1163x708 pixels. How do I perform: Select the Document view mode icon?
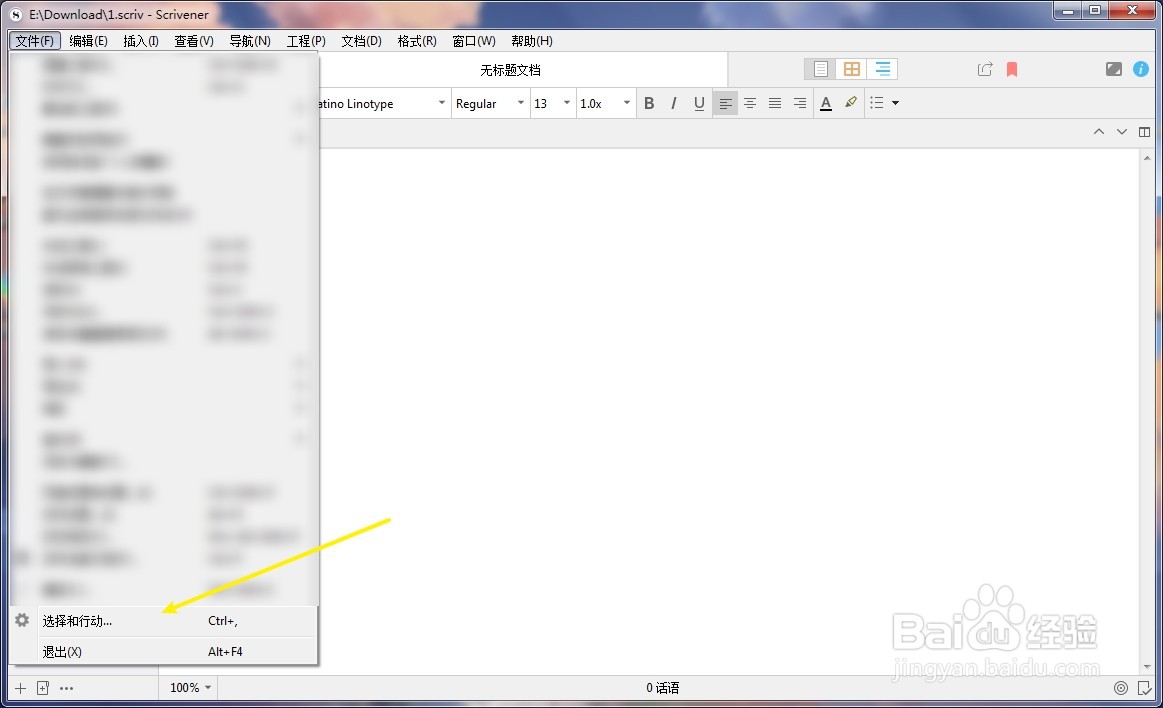[x=819, y=68]
